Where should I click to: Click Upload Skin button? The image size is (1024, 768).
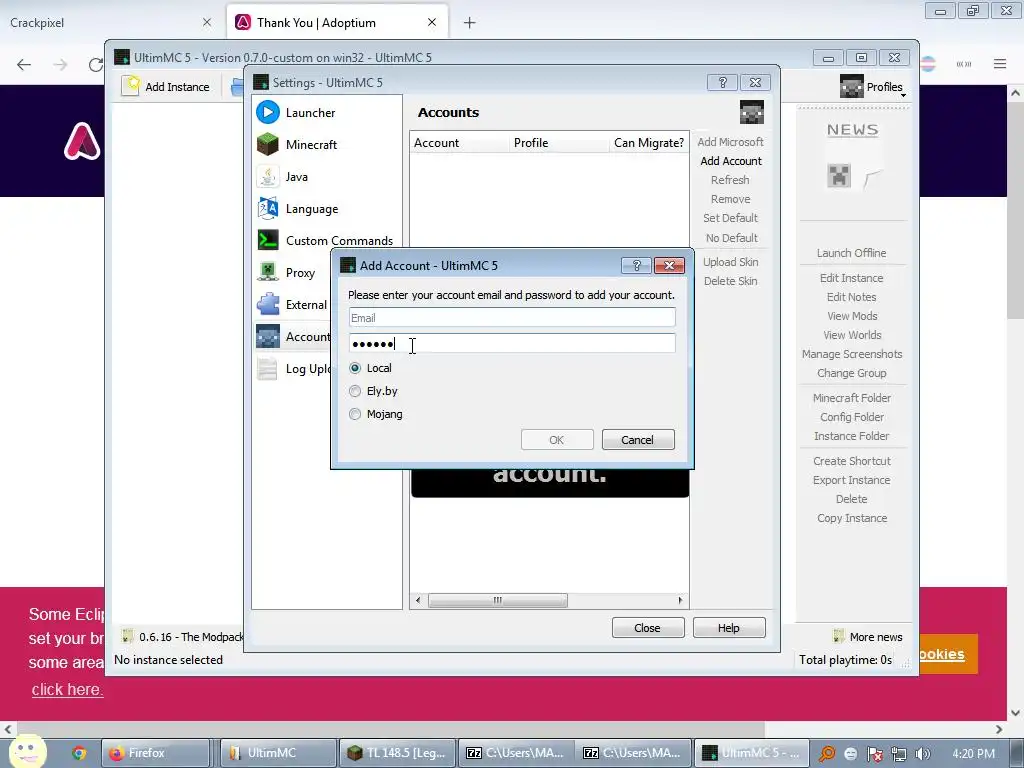(730, 262)
